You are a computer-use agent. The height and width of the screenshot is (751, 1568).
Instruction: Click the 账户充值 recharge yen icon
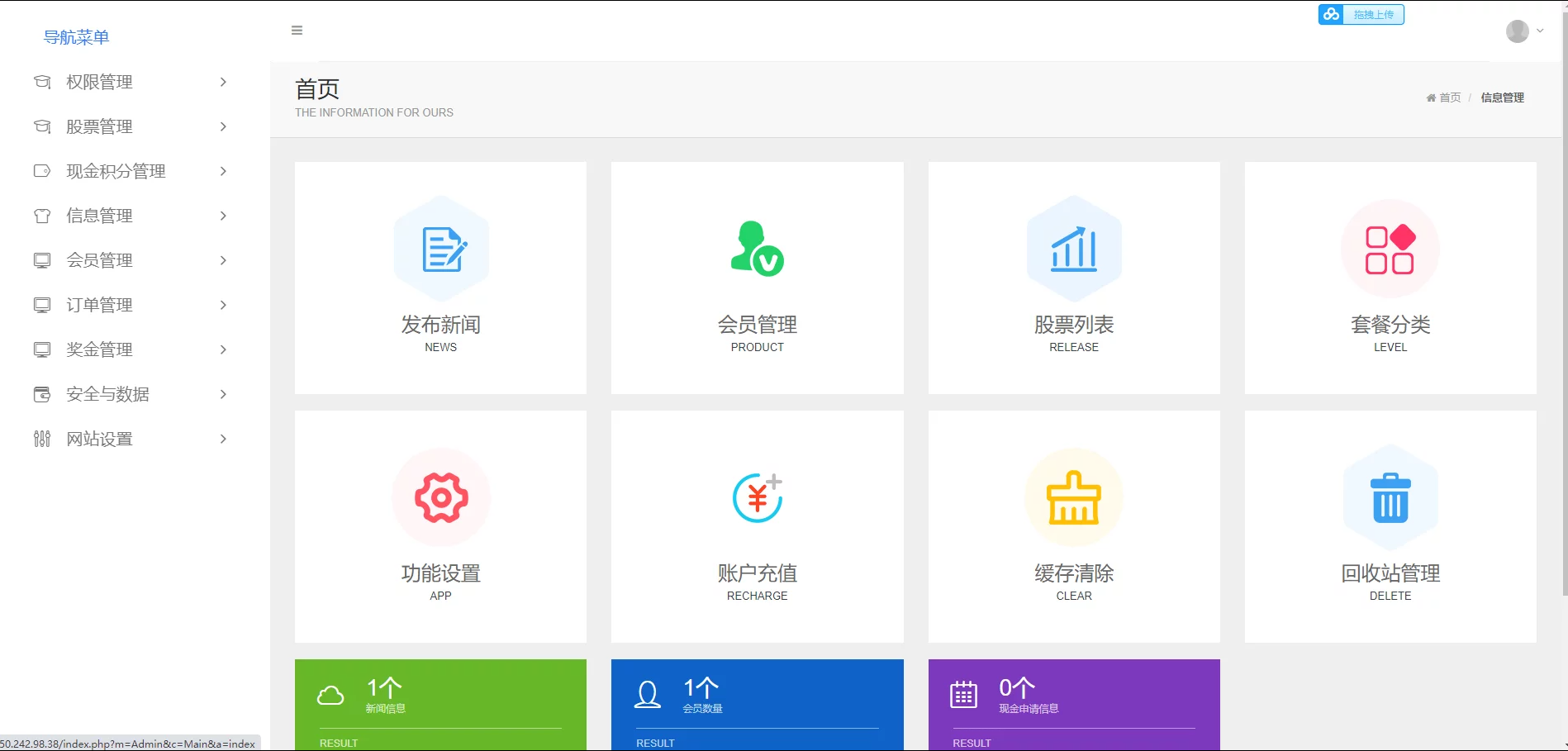pos(756,497)
